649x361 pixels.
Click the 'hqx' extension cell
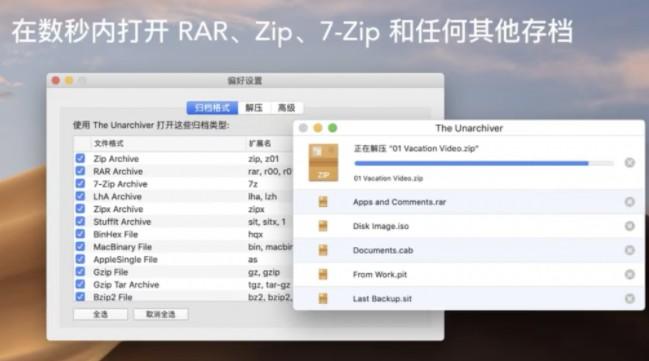tap(255, 234)
